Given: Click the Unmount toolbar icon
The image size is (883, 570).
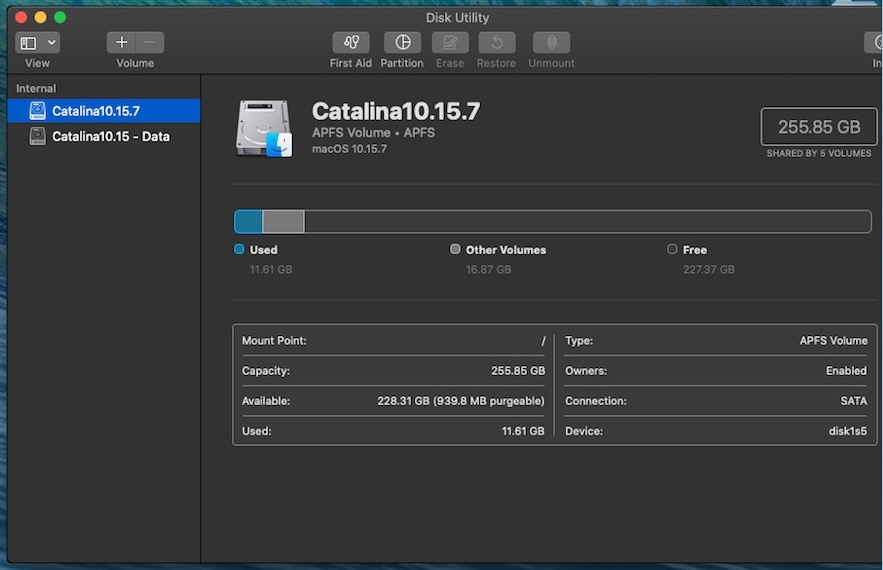Looking at the screenshot, I should tap(551, 42).
